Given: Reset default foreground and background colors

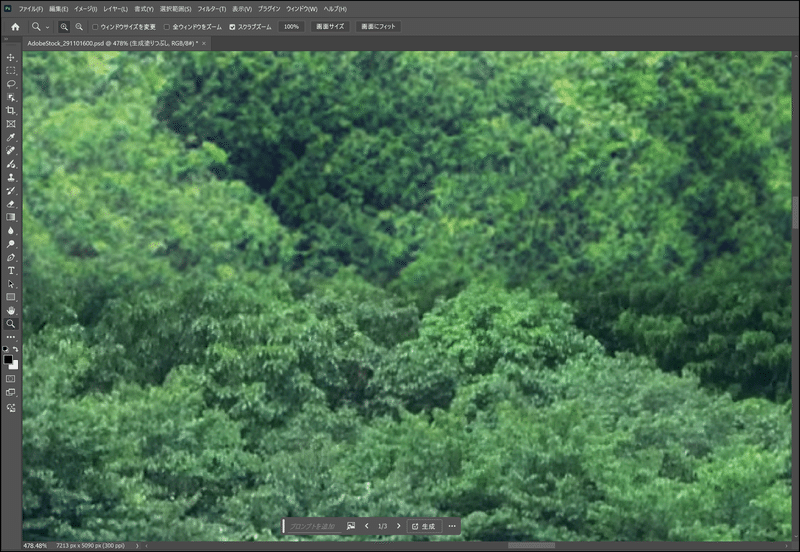Looking at the screenshot, I should click(6, 349).
